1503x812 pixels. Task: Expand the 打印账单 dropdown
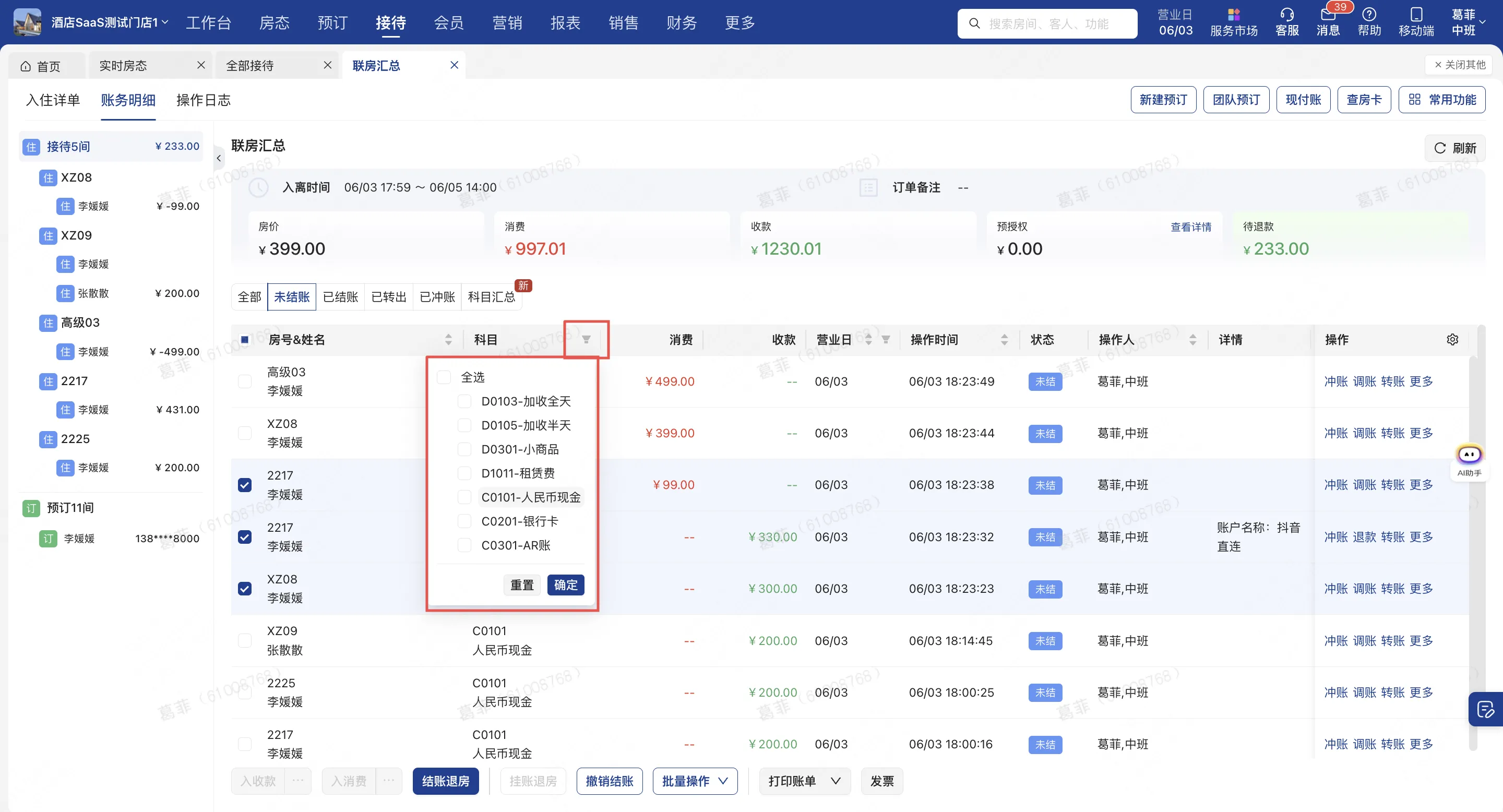click(804, 781)
